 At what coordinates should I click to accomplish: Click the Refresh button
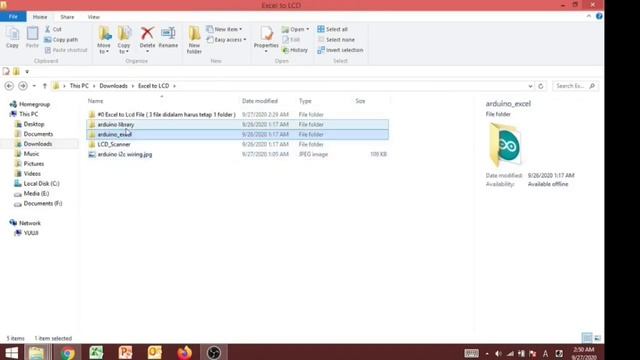pos(541,86)
